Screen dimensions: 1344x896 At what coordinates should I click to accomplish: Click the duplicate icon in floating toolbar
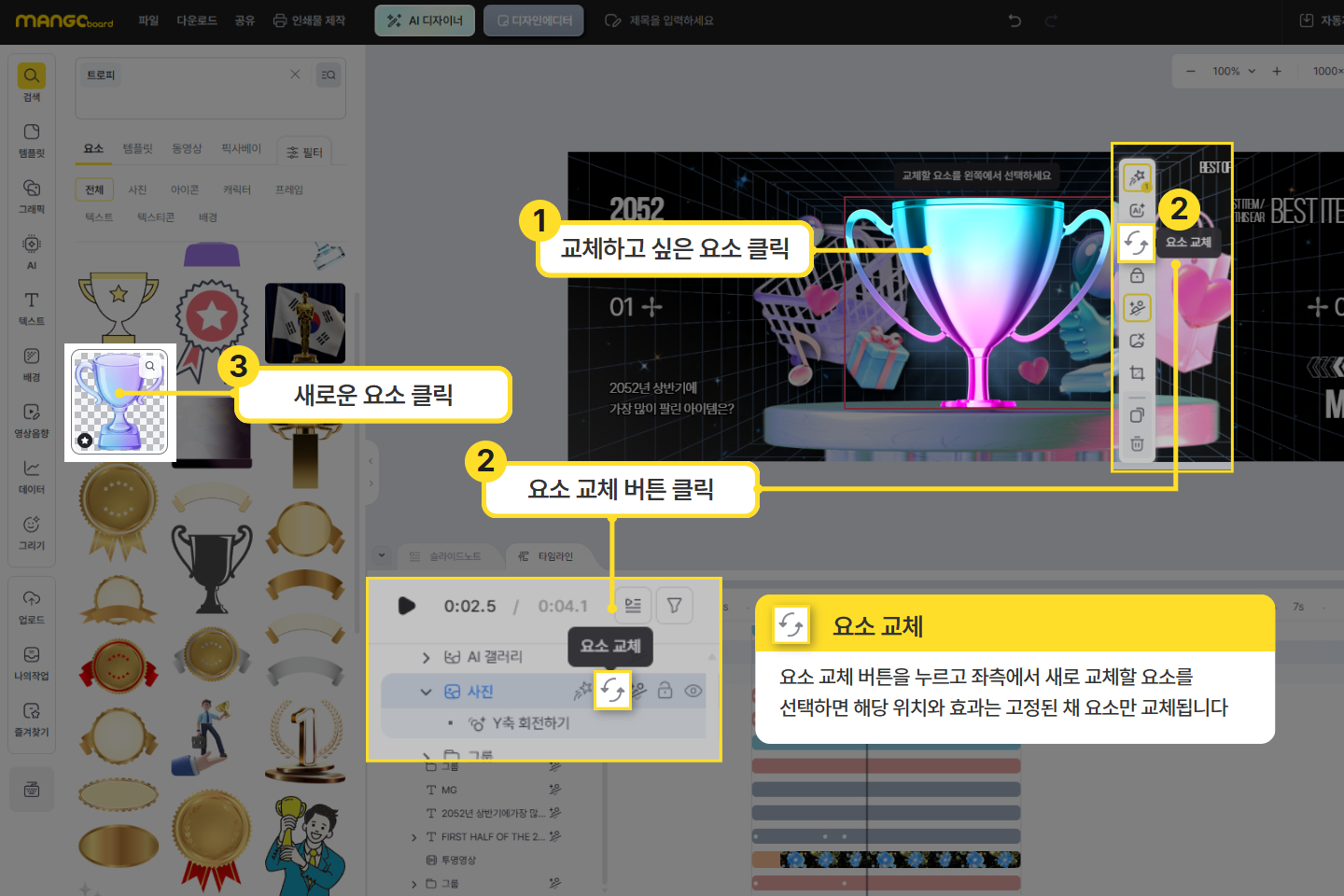[x=1137, y=415]
